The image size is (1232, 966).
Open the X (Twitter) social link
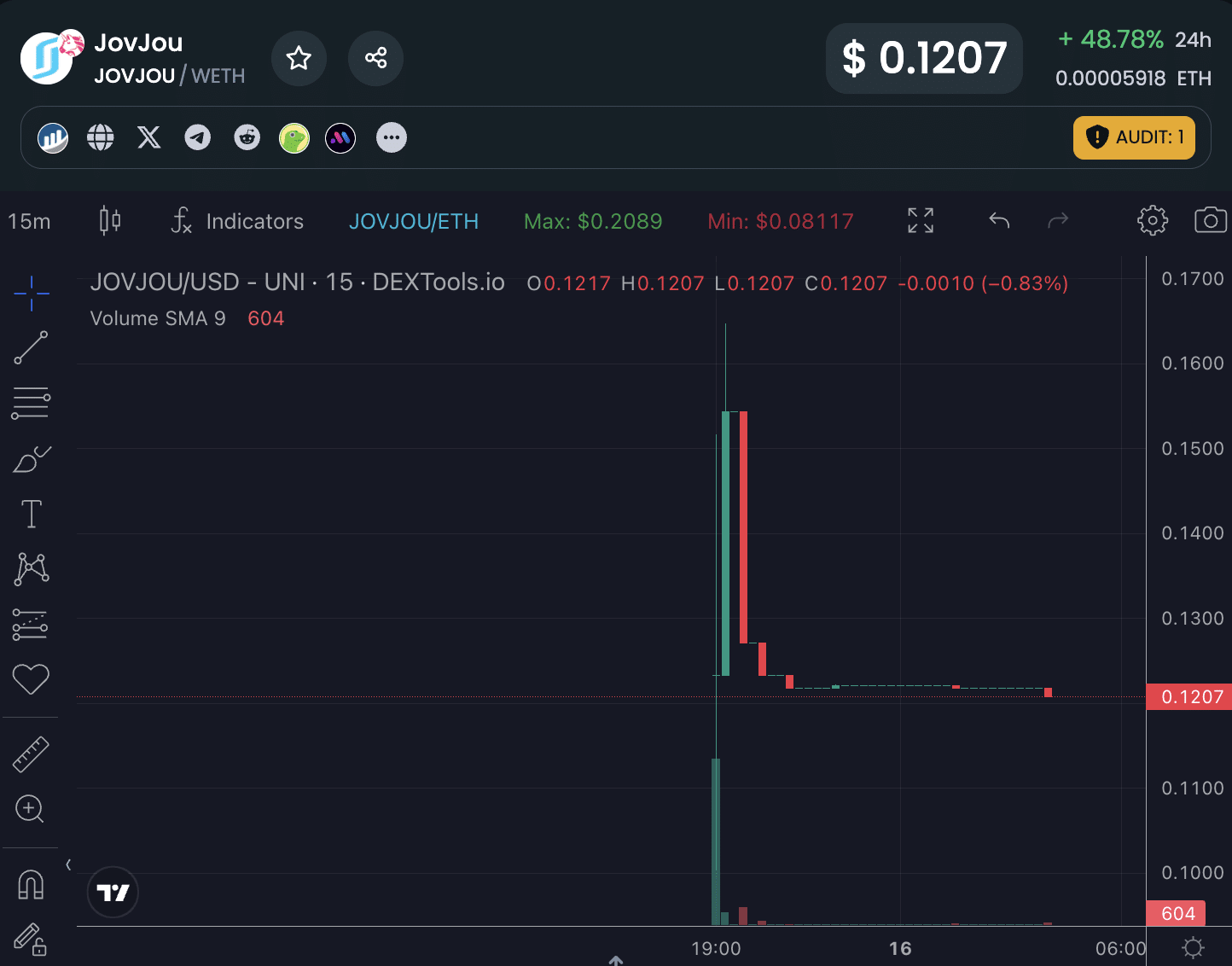[x=149, y=137]
